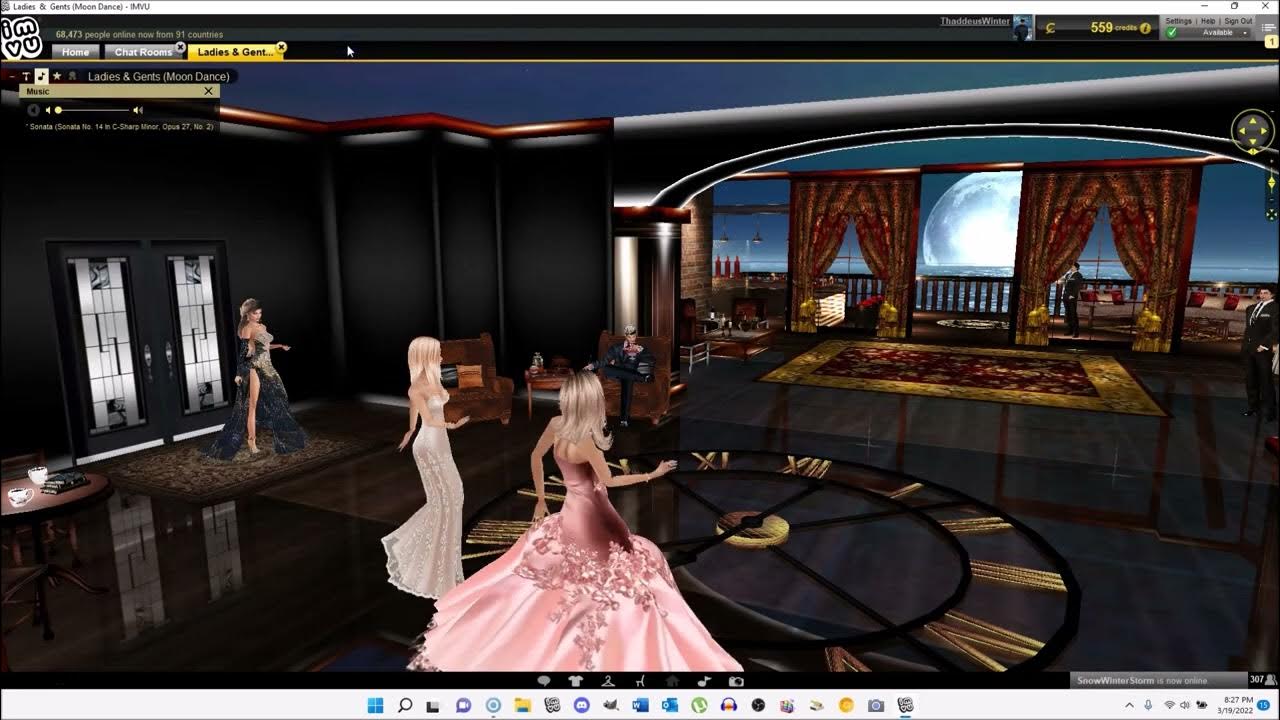This screenshot has height=720, width=1280.
Task: Open File Explorer from the taskbar
Action: (x=522, y=705)
